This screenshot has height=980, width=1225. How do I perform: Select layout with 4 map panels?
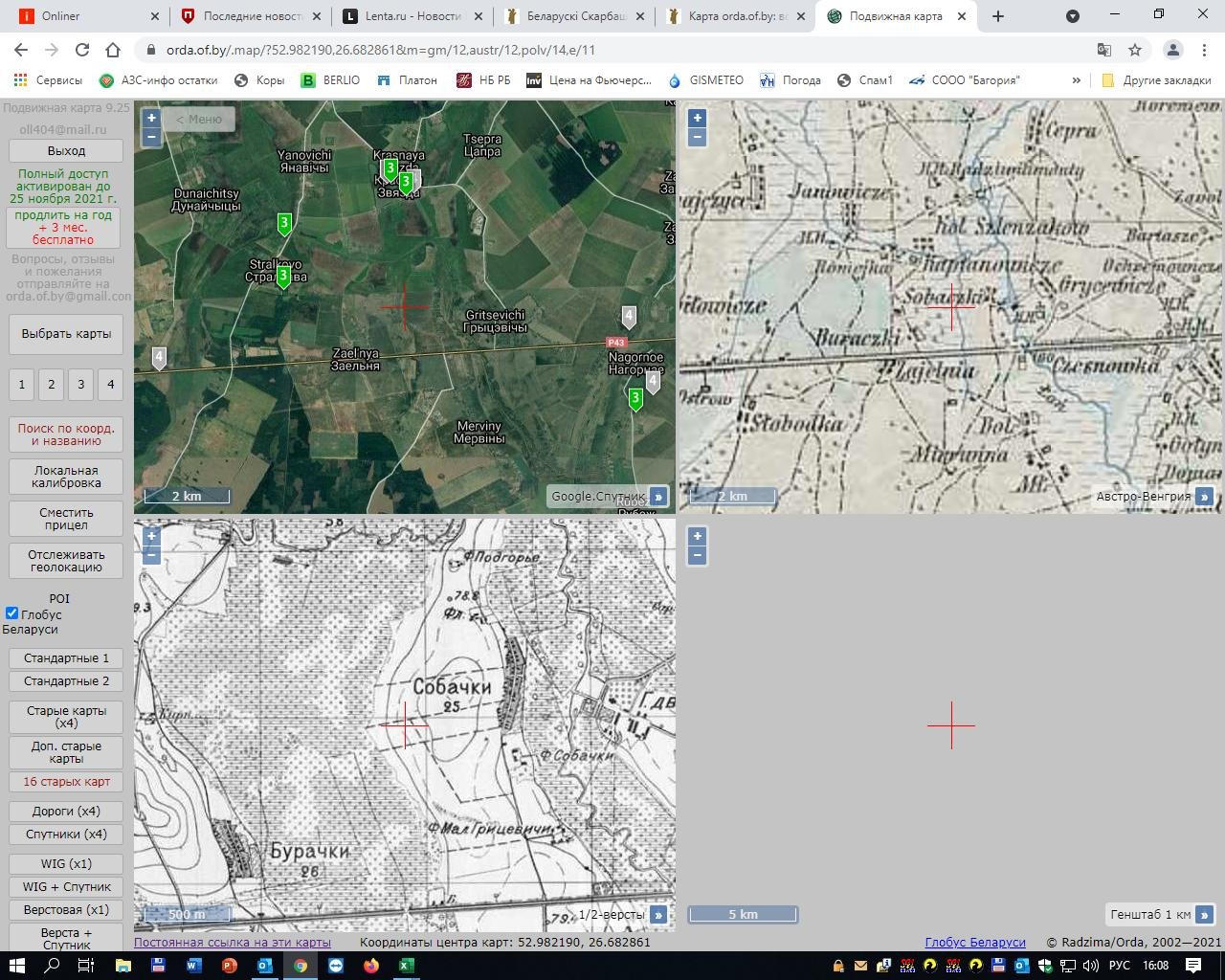111,385
